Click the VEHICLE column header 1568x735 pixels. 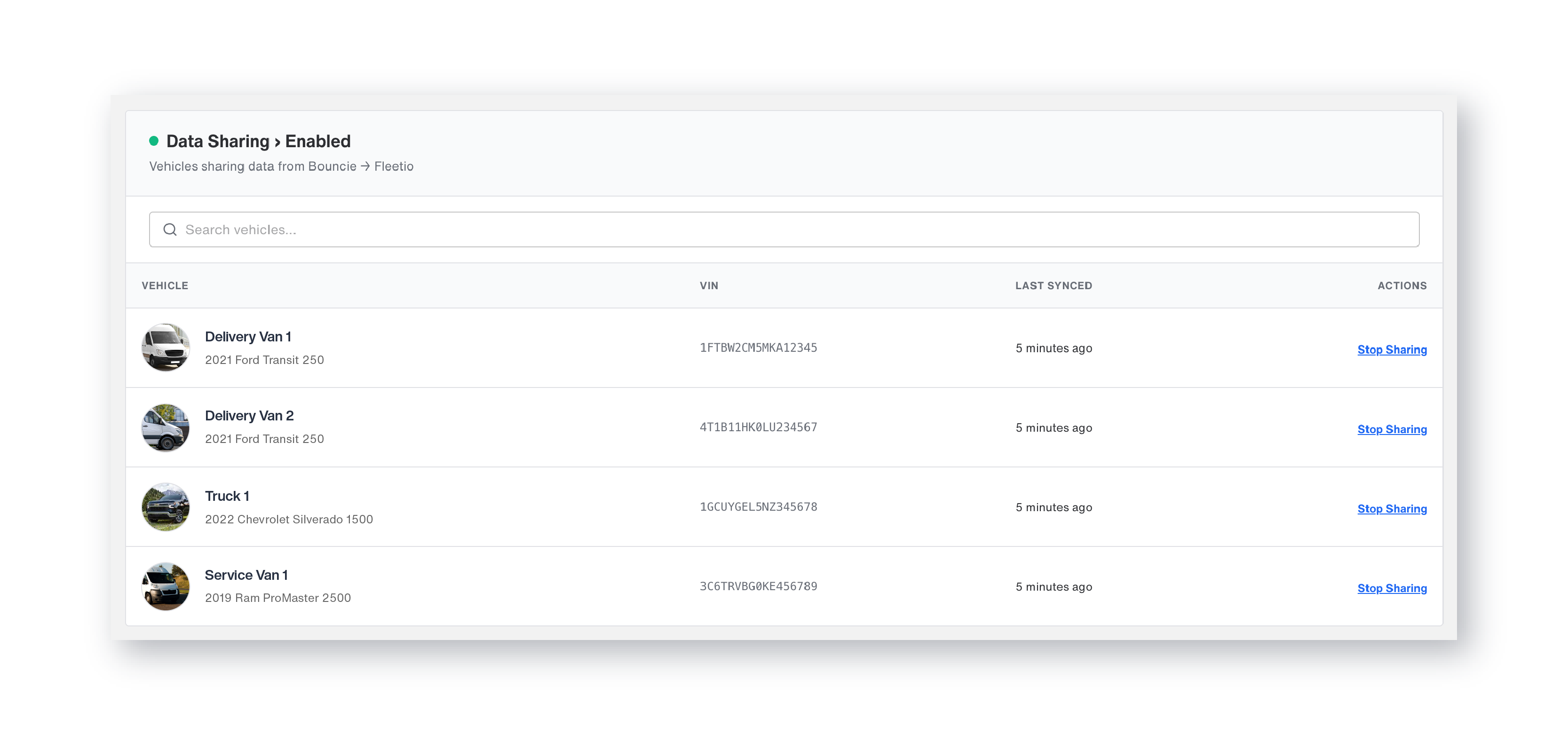coord(165,285)
